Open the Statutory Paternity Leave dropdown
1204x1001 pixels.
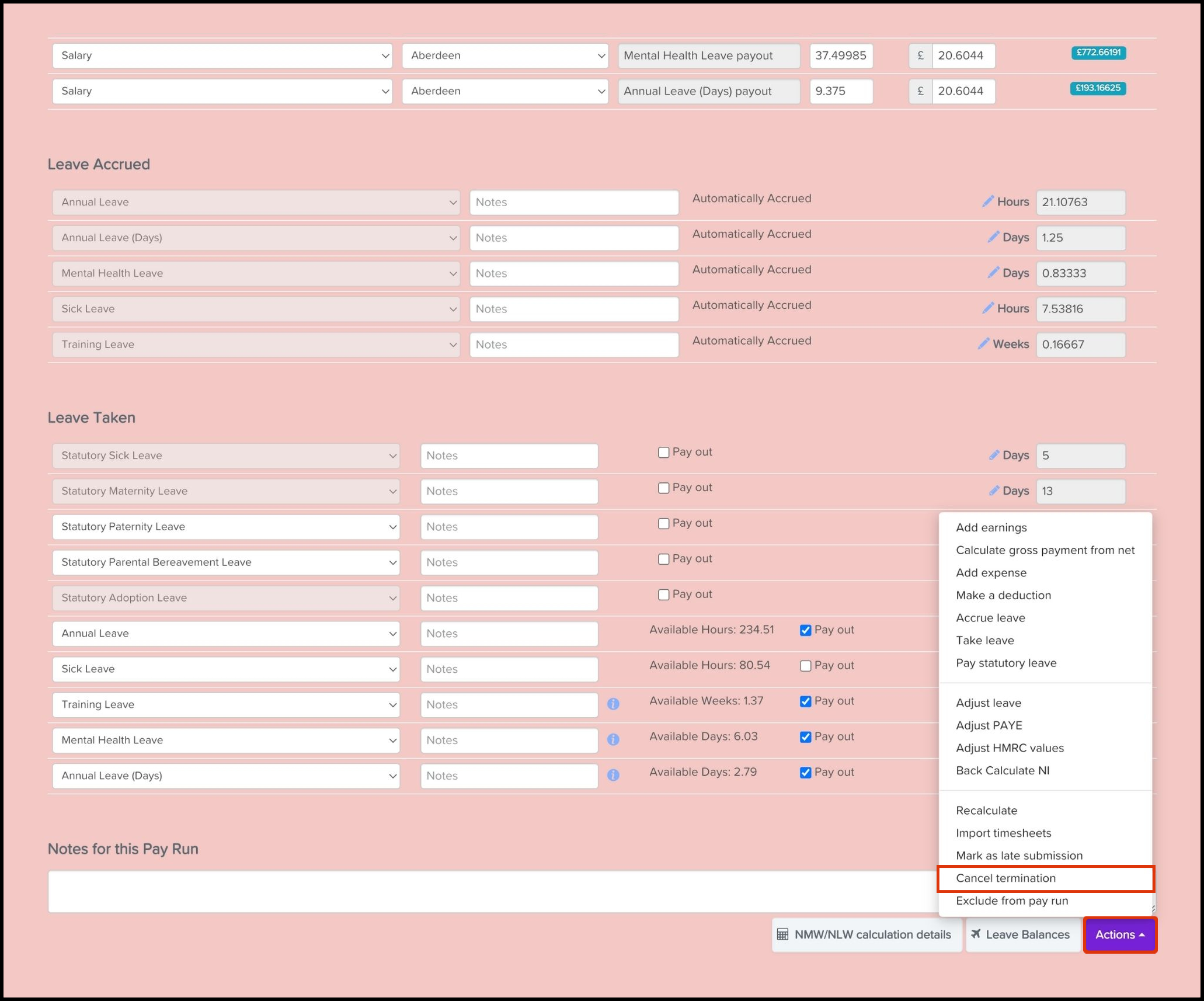coord(226,527)
